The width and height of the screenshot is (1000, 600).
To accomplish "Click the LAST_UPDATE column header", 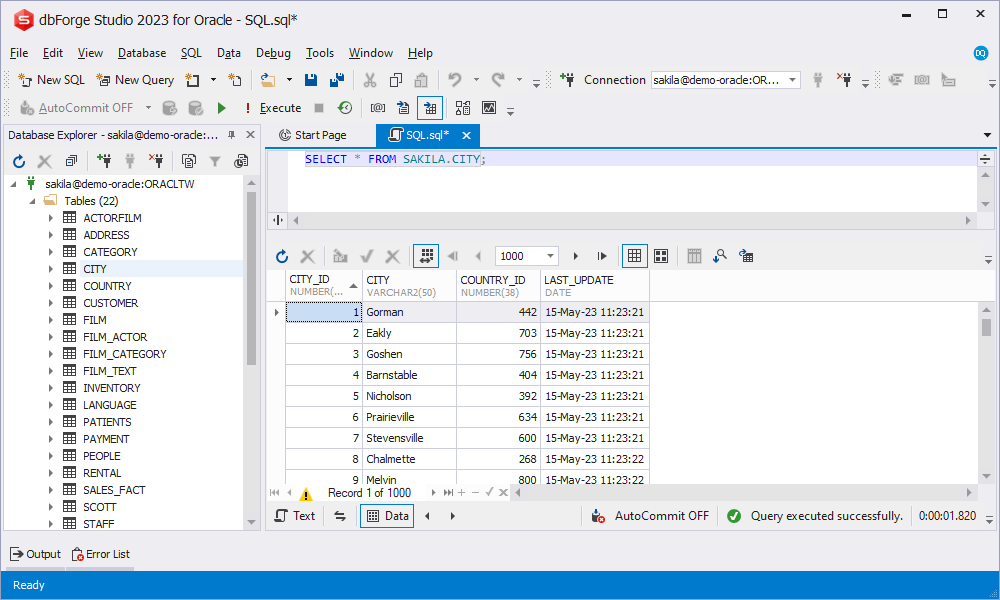I will coord(594,285).
